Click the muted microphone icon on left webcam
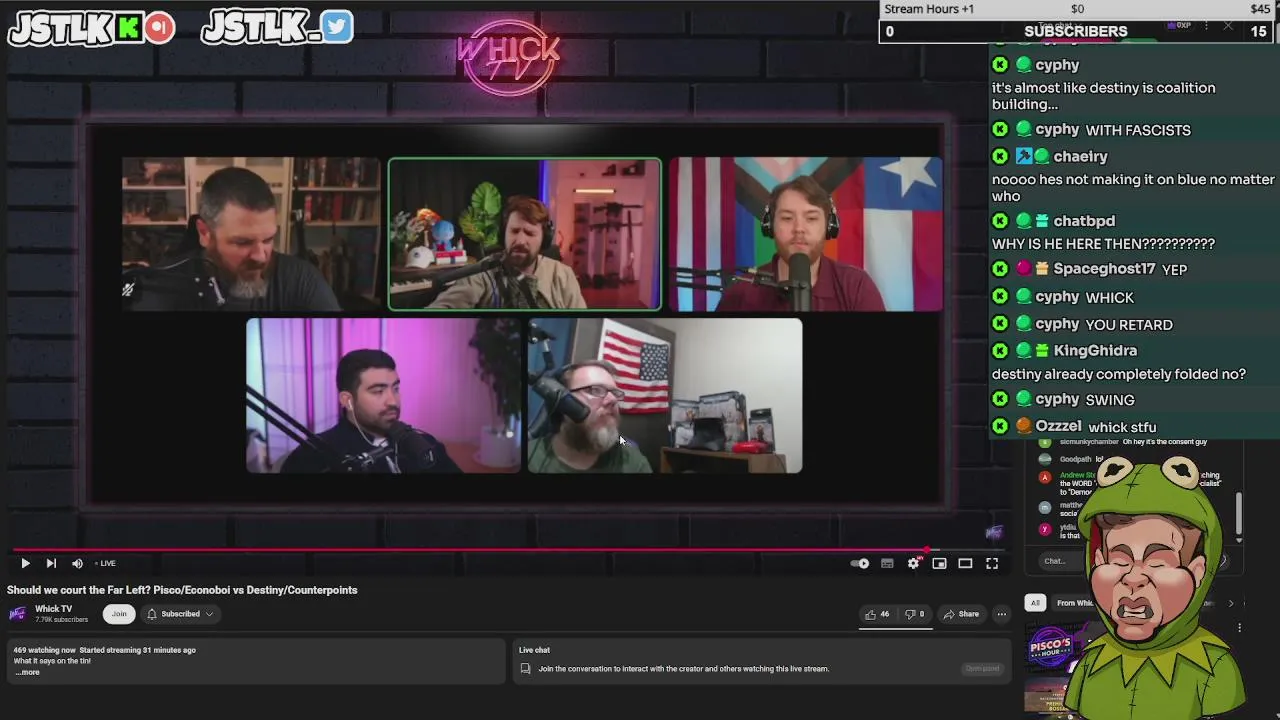The width and height of the screenshot is (1280, 720). point(128,290)
